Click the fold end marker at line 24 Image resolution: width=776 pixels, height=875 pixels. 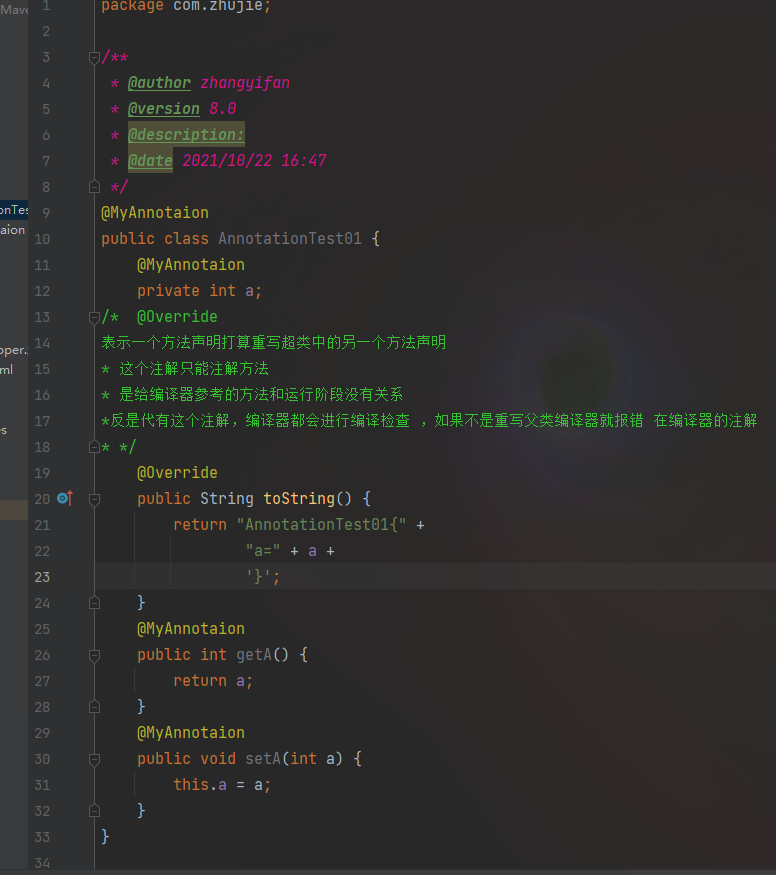pyautogui.click(x=94, y=603)
